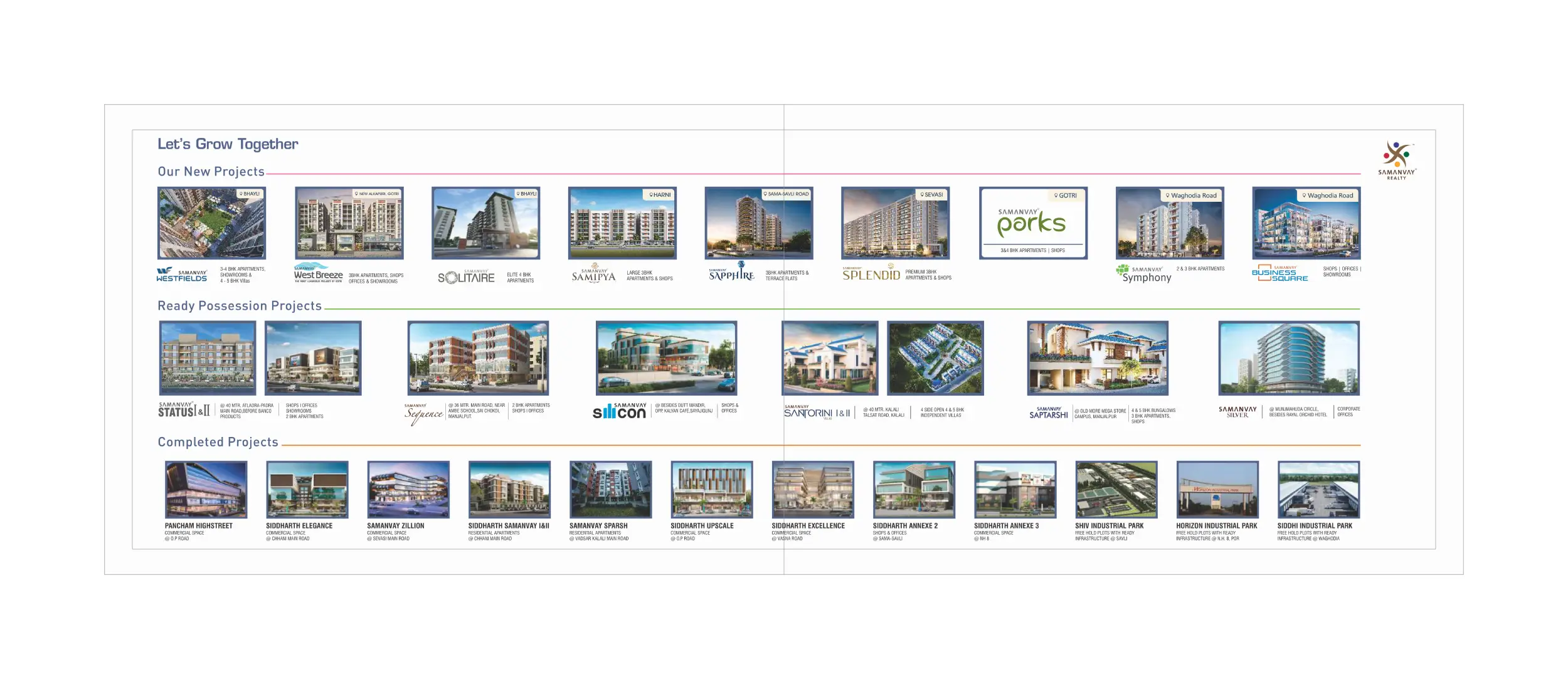Select the Silicon project logo
The height and width of the screenshot is (679, 1568).
click(x=619, y=411)
